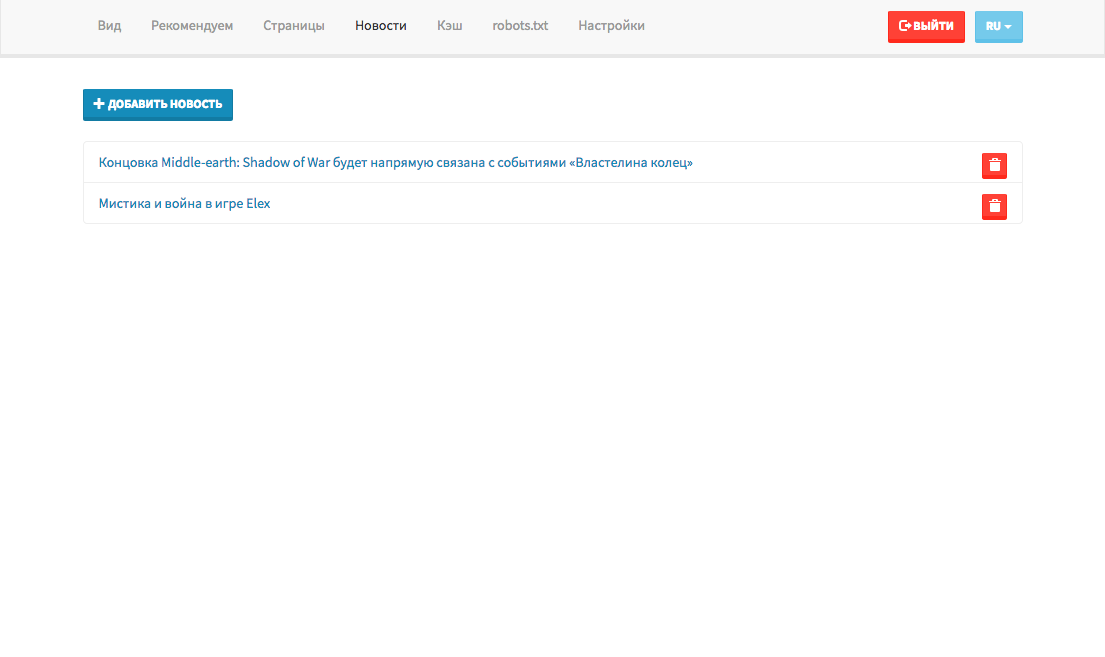Viewport: 1105px width, 657px height.
Task: Open the robots.txt editor page
Action: click(x=520, y=26)
